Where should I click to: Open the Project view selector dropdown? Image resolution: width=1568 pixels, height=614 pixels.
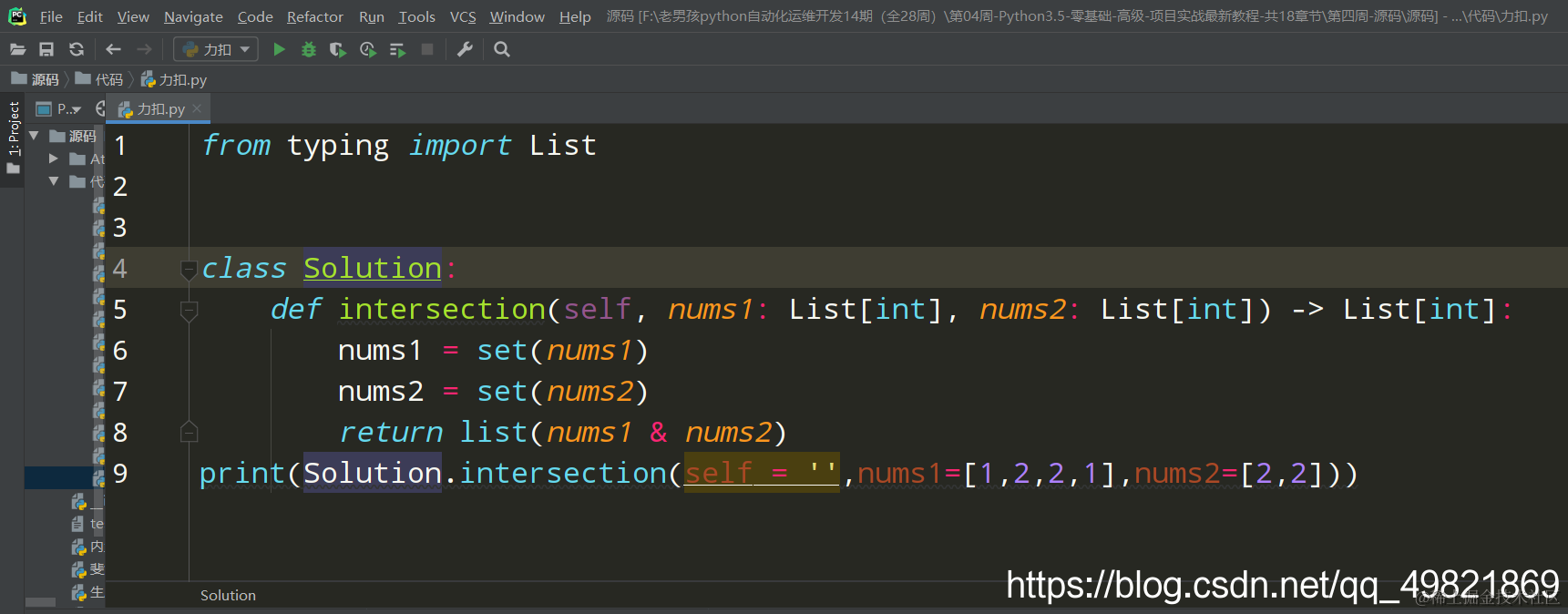click(x=59, y=109)
